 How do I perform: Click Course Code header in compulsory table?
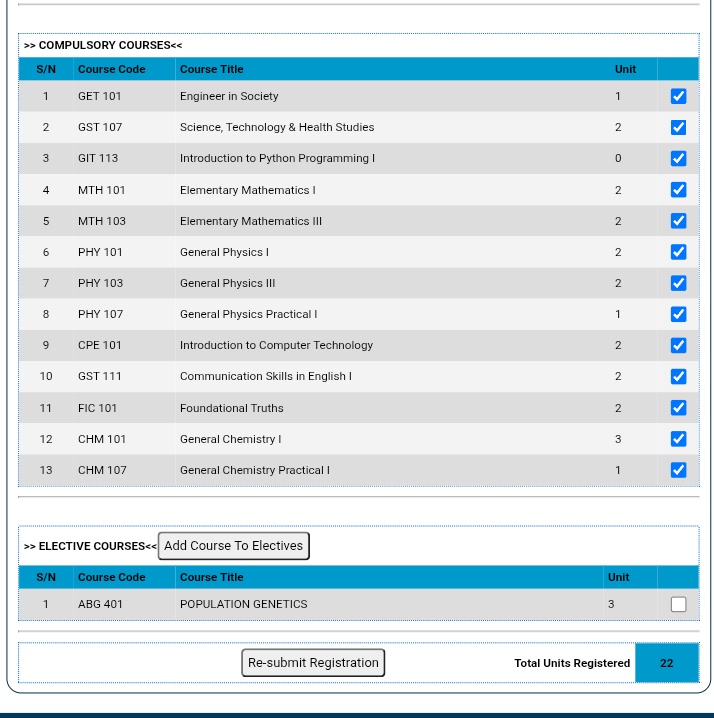[112, 69]
